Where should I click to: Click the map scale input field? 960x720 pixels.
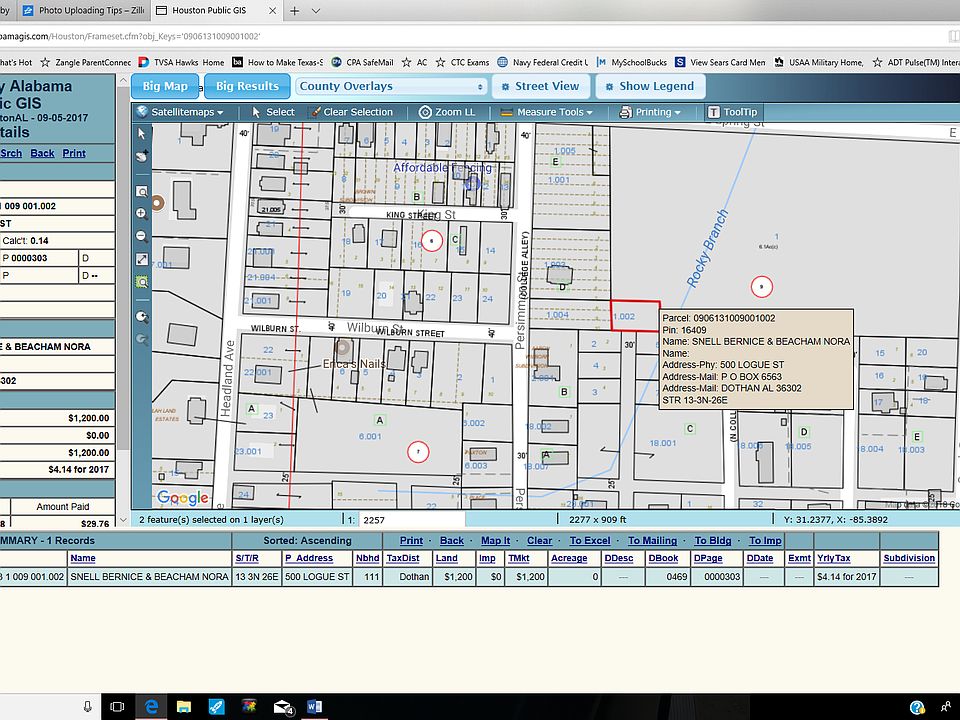(411, 520)
